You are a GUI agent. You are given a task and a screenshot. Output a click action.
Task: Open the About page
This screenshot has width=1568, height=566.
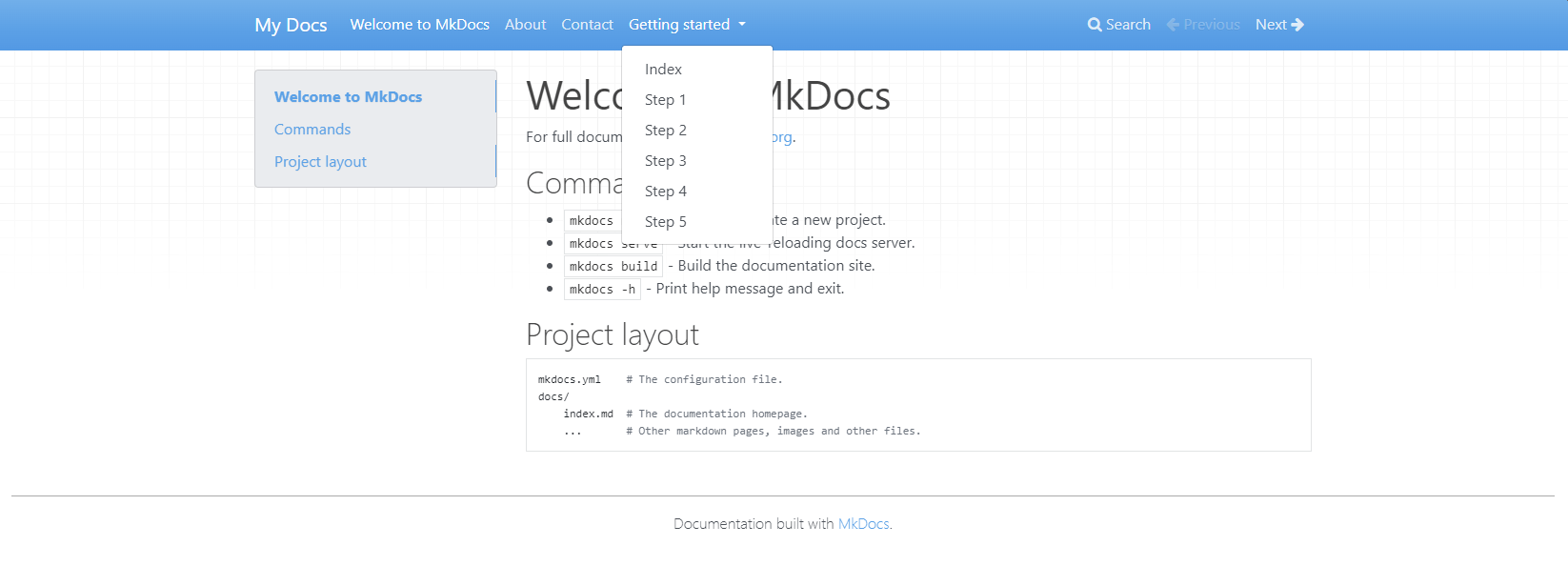tap(526, 25)
